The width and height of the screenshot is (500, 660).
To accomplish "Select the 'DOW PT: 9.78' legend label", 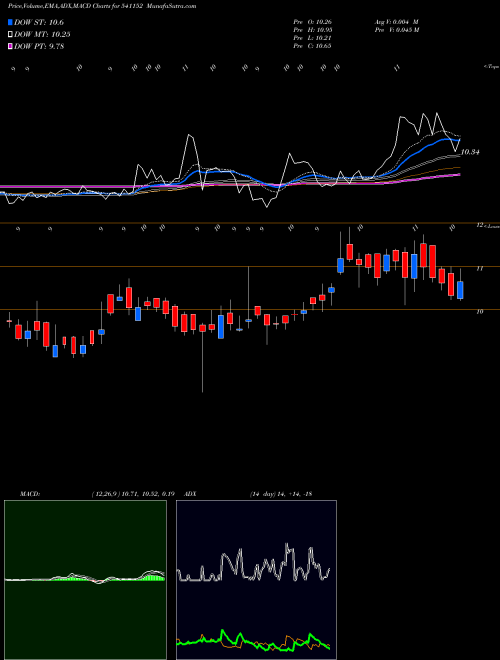I will tap(39, 46).
